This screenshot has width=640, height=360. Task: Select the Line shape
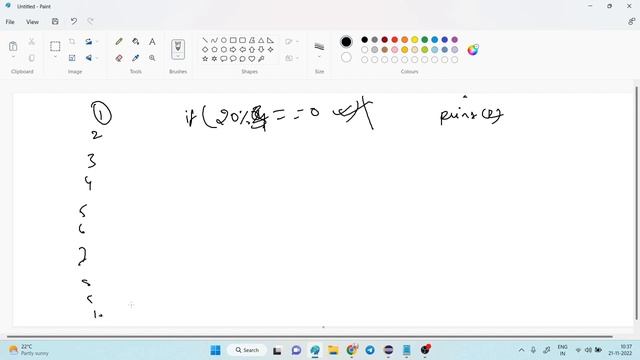click(x=205, y=40)
